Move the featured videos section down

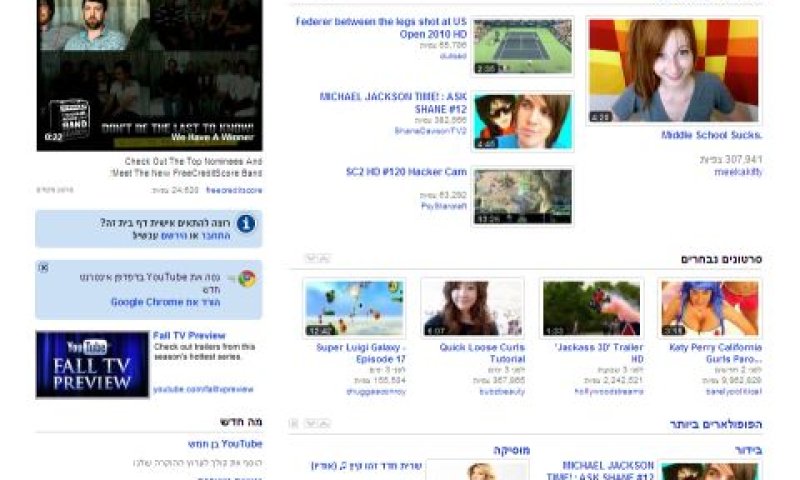coord(311,259)
